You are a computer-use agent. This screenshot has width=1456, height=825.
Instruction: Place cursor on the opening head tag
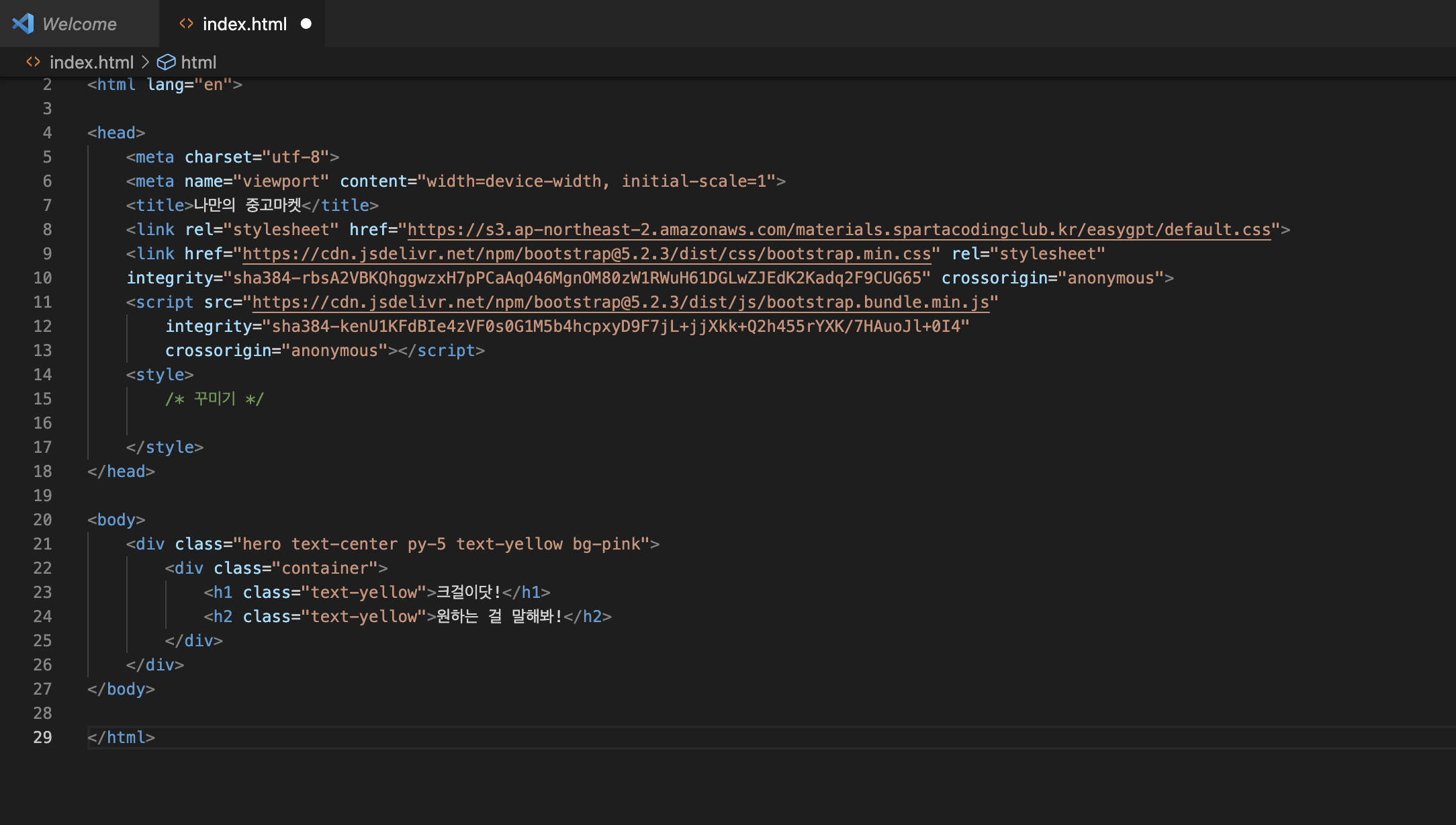point(116,133)
